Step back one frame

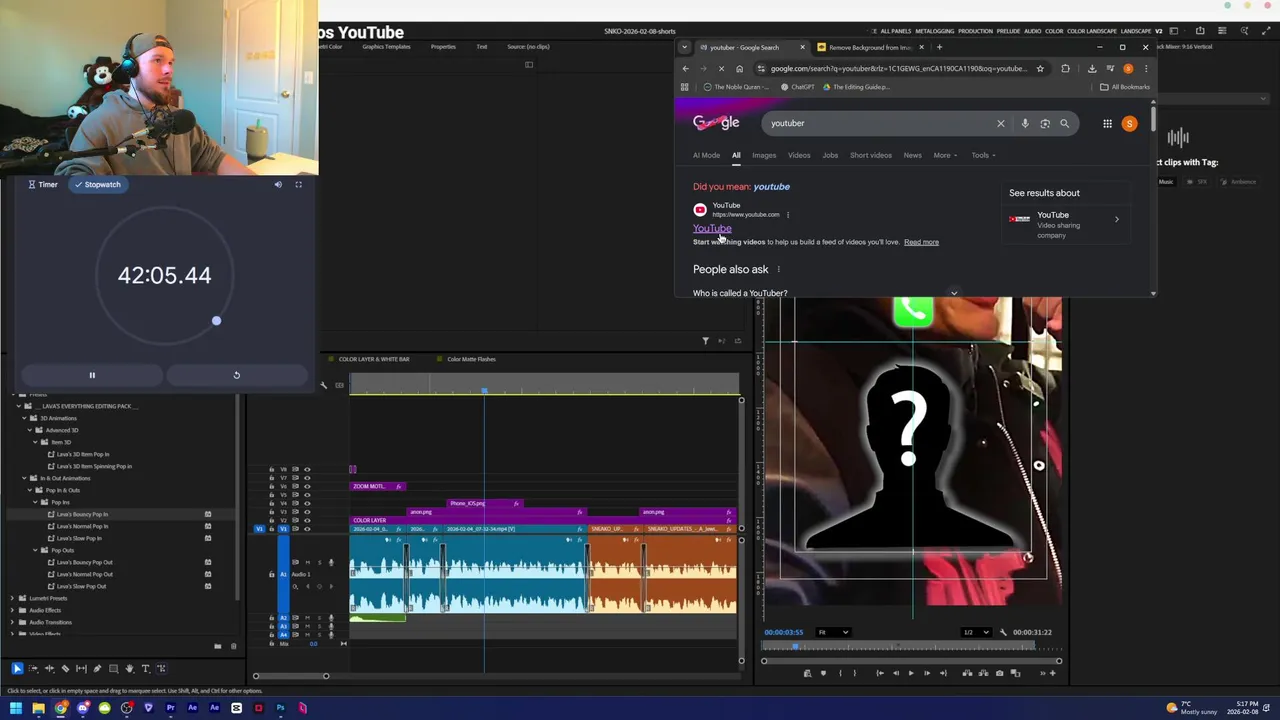(x=896, y=673)
